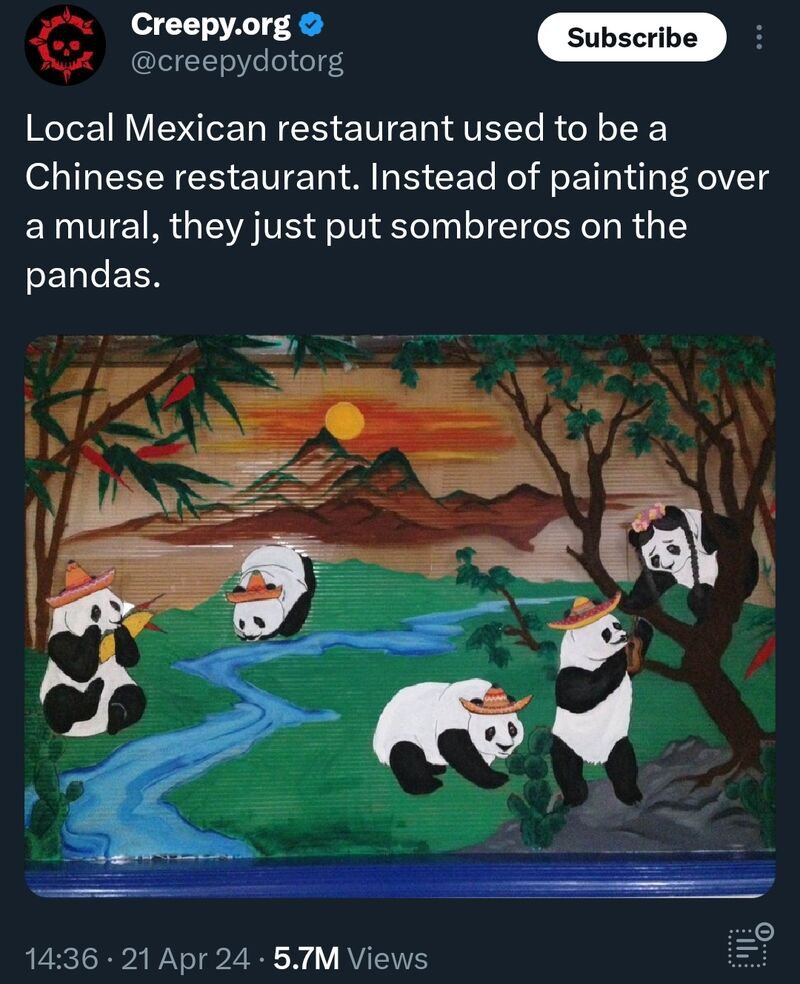This screenshot has height=984, width=800.
Task: Click the yellow sun in the mural
Action: [344, 420]
